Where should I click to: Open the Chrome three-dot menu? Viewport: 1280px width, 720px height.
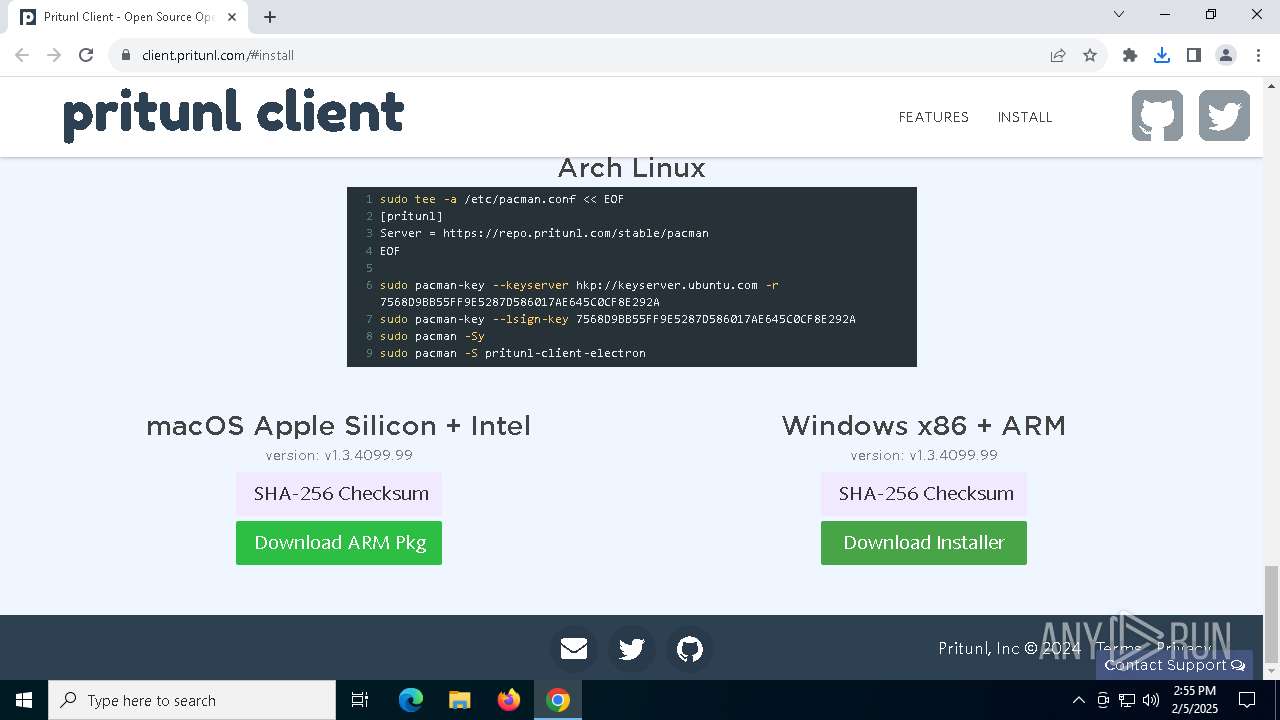point(1258,55)
